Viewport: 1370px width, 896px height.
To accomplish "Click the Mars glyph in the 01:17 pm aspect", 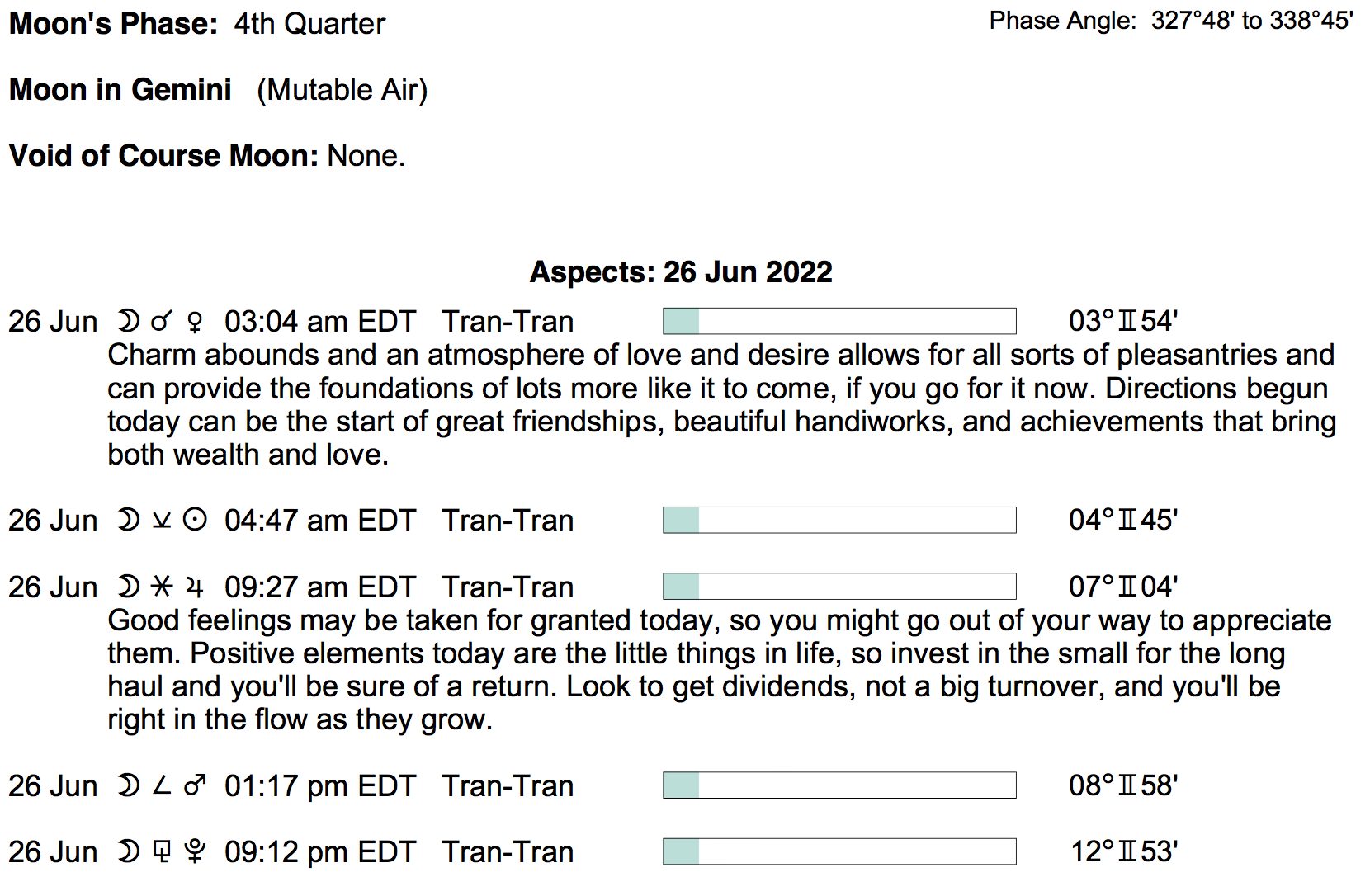I will coord(195,786).
